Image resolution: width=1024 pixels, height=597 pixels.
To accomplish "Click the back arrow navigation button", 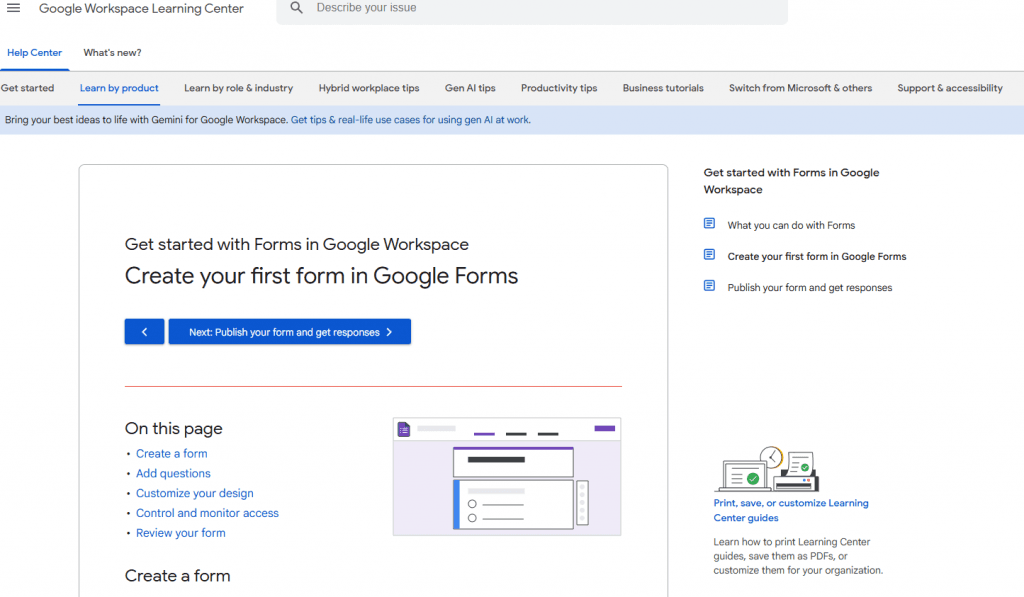I will click(143, 331).
